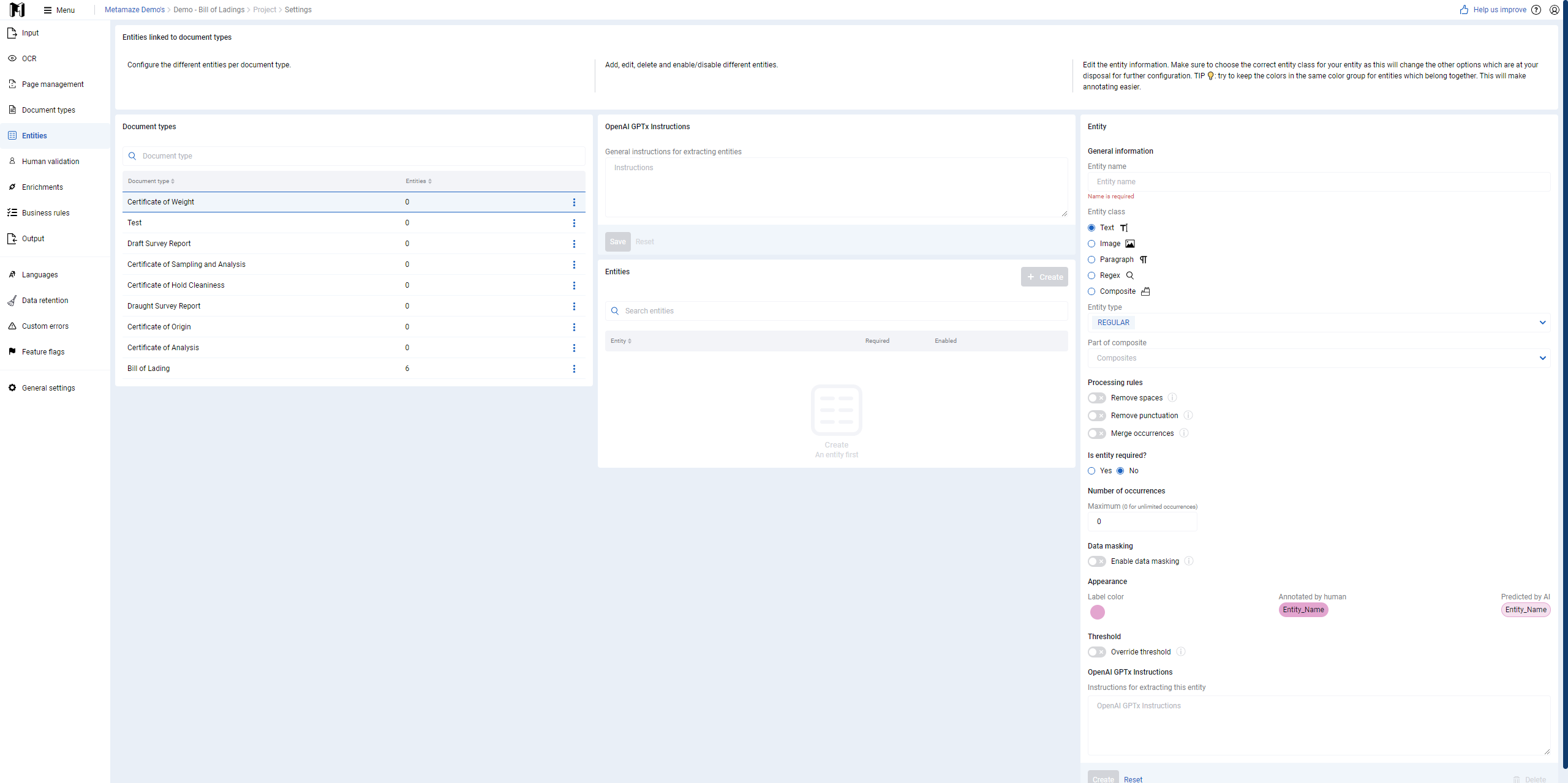The image size is (1568, 783).
Task: Click the Maximum occurrences number field
Action: coord(1142,522)
